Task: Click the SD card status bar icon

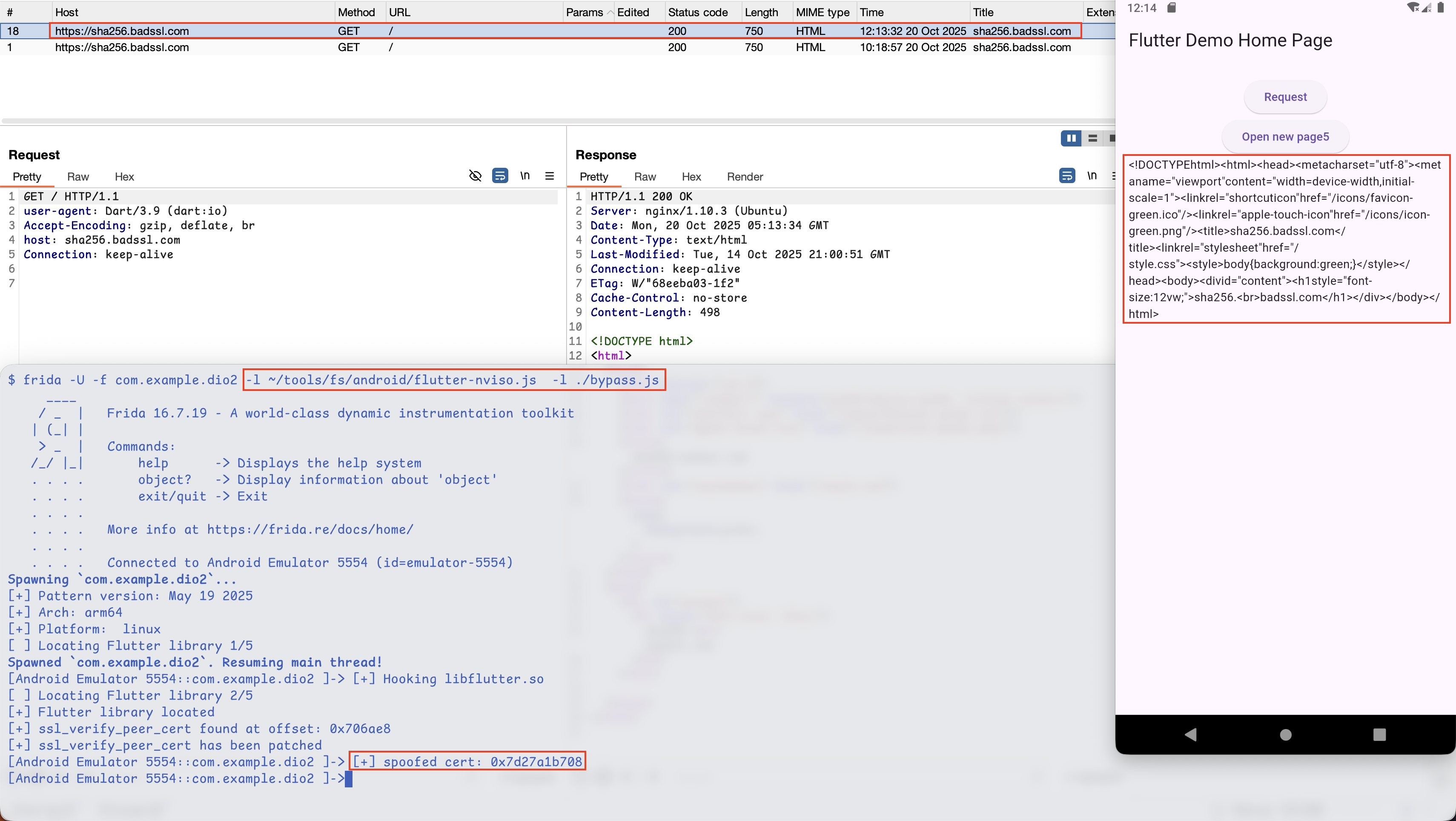Action: (x=1171, y=8)
